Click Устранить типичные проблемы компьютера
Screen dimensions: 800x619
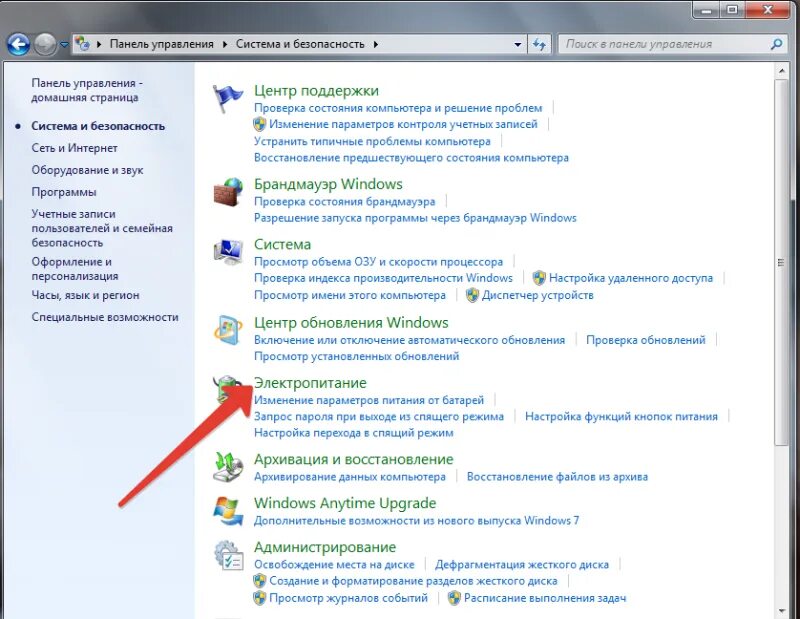point(372,141)
